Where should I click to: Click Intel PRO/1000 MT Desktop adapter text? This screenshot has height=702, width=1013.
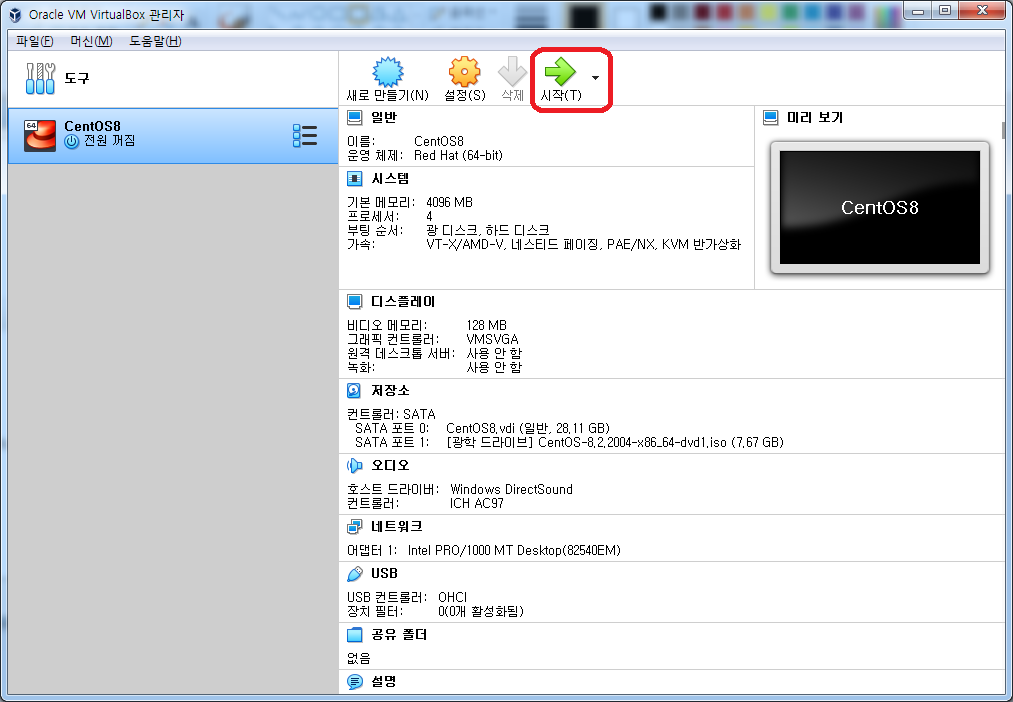(x=514, y=550)
